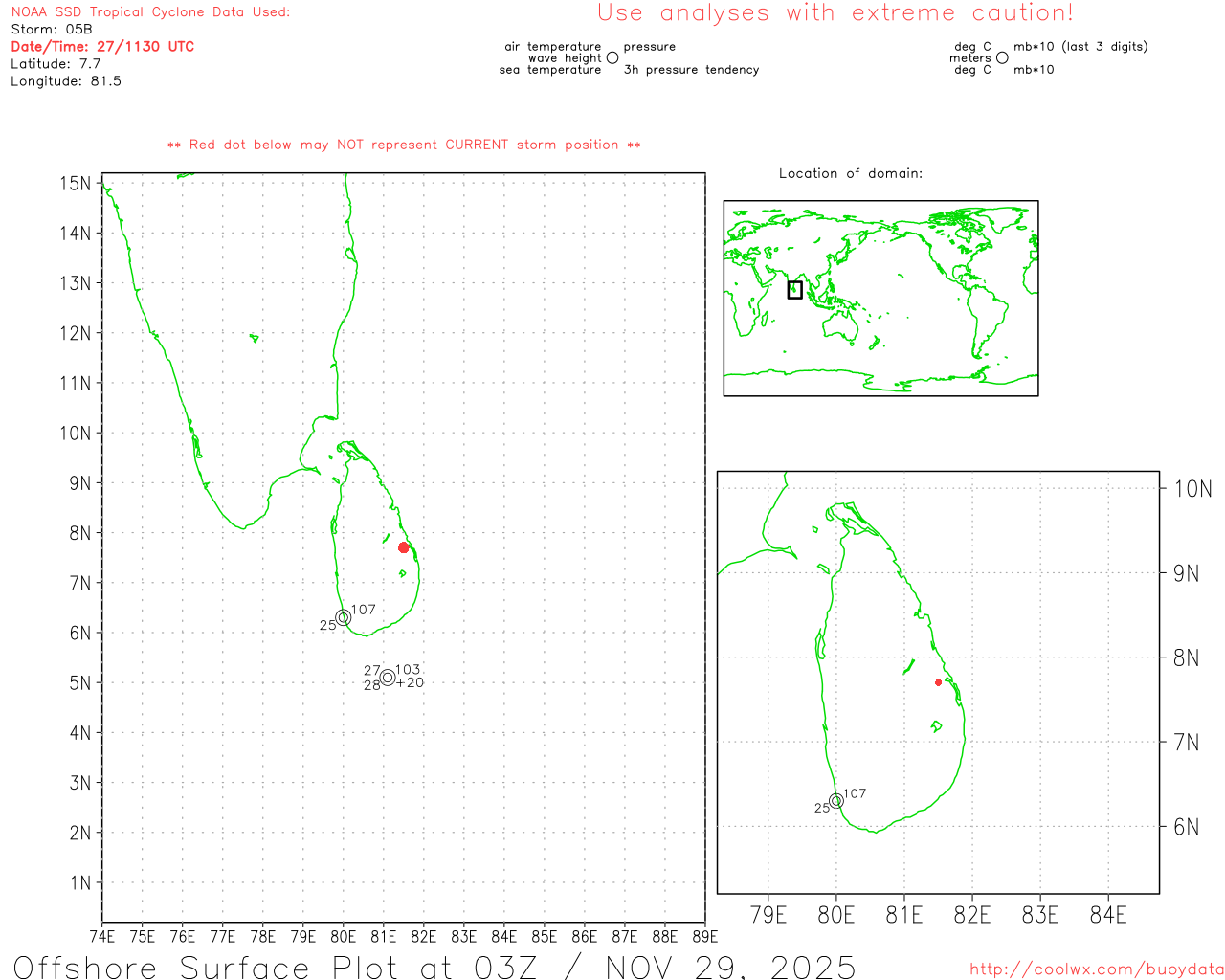Click the 'Use analyses with extreme caution!' banner
1225x980 pixels.
[x=835, y=13]
